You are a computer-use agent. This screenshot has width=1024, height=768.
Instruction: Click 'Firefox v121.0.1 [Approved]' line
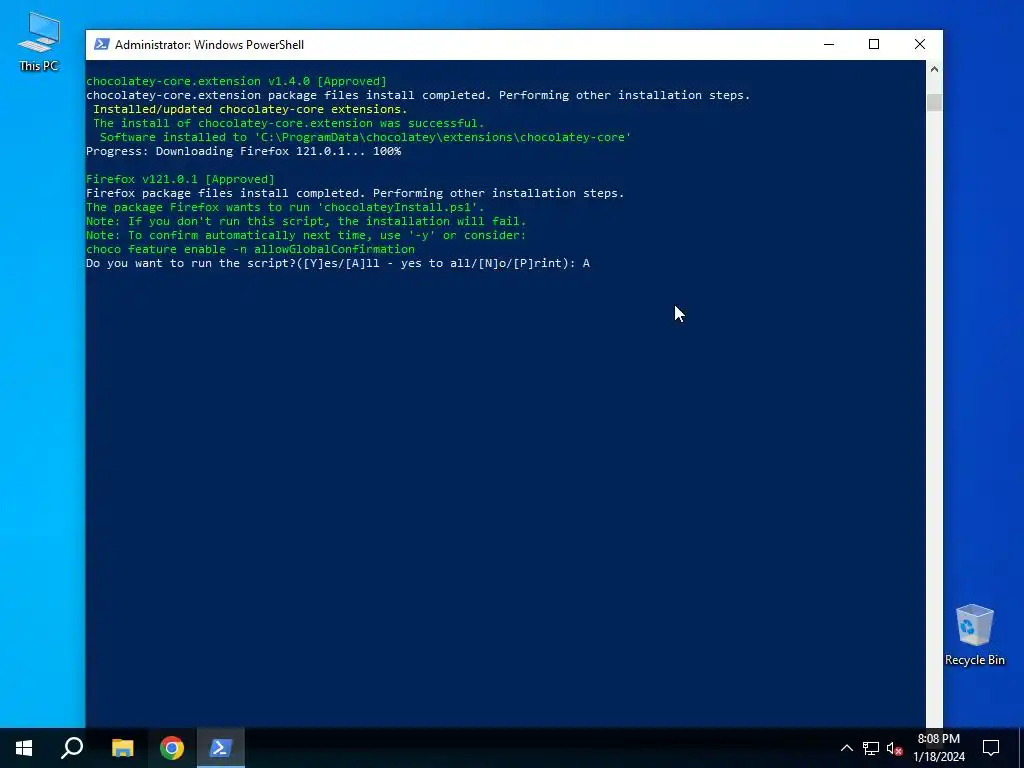coord(180,179)
